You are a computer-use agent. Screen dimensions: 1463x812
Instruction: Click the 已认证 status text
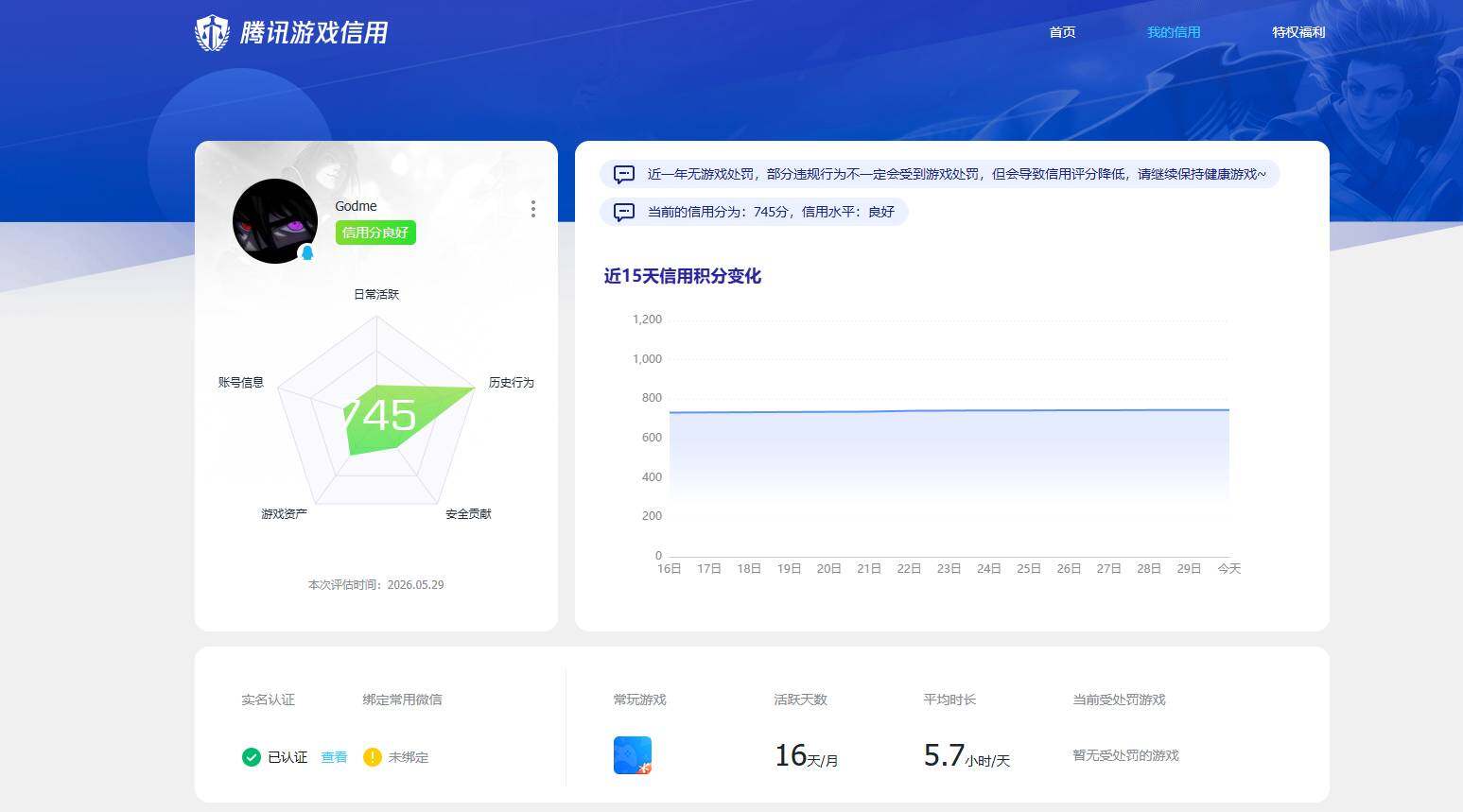(287, 757)
